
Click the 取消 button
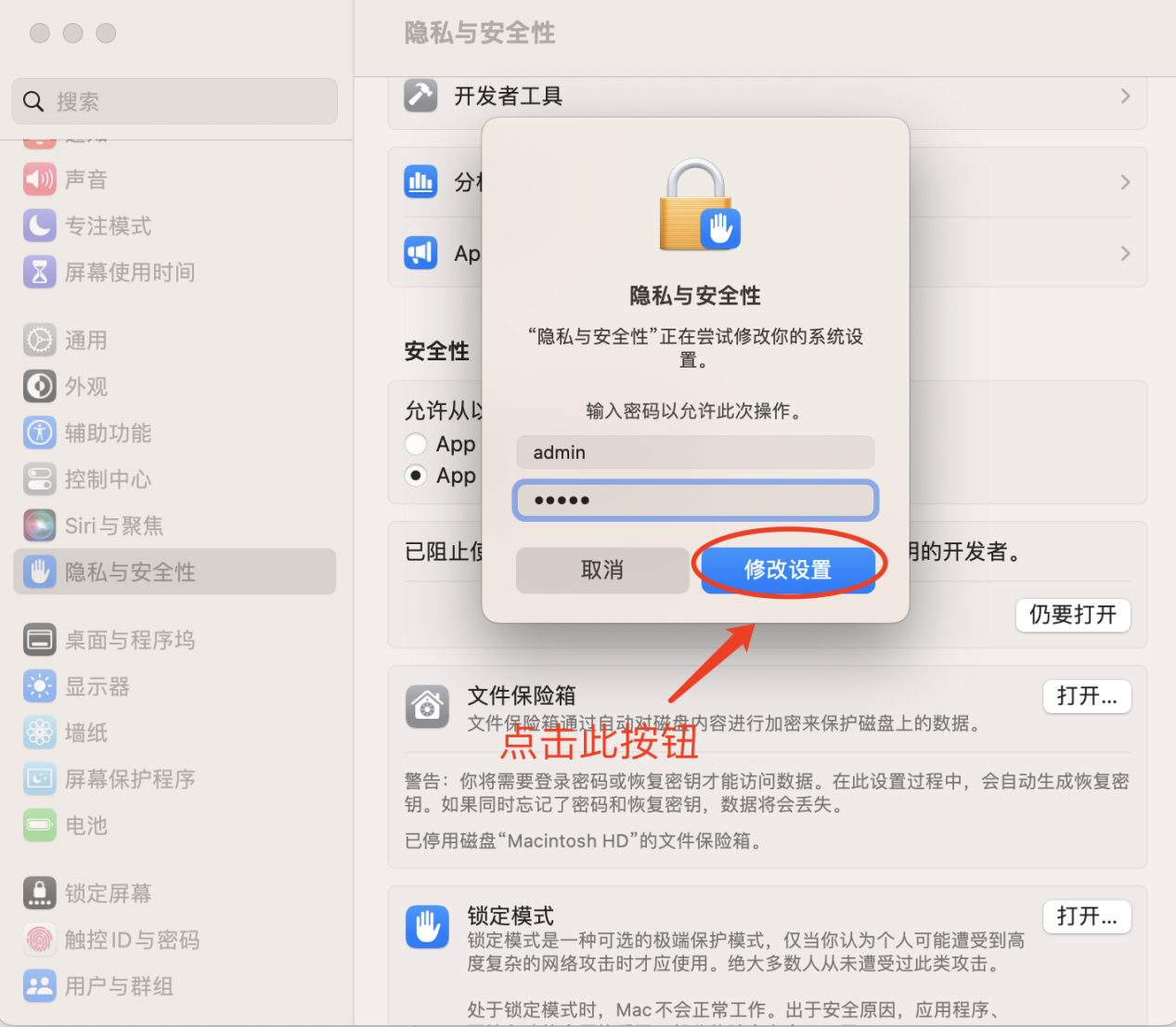tap(601, 569)
